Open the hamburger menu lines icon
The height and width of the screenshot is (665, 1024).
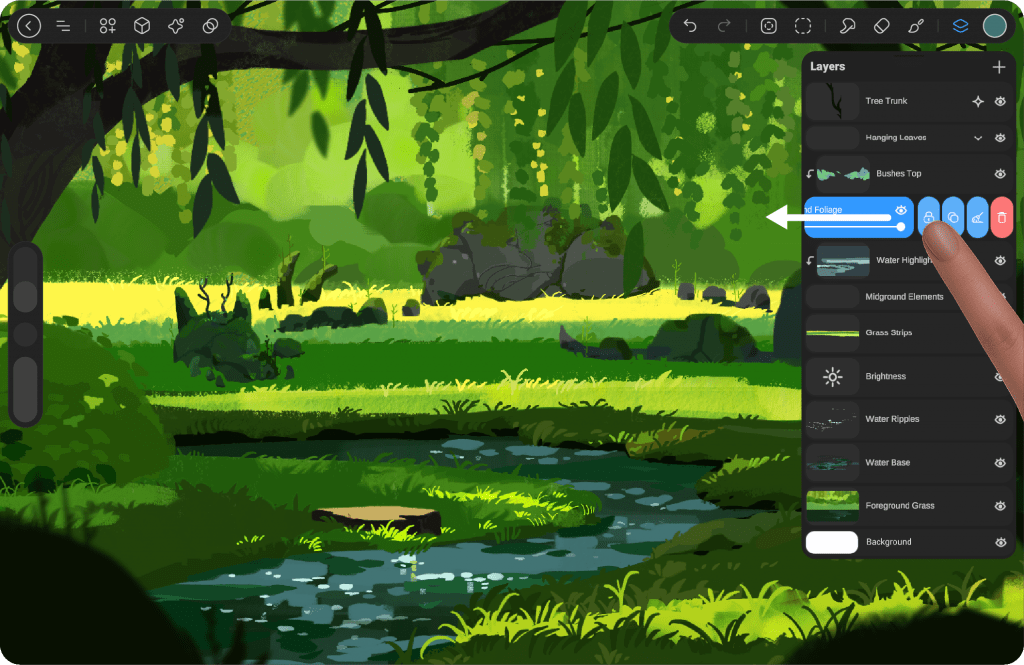point(63,27)
